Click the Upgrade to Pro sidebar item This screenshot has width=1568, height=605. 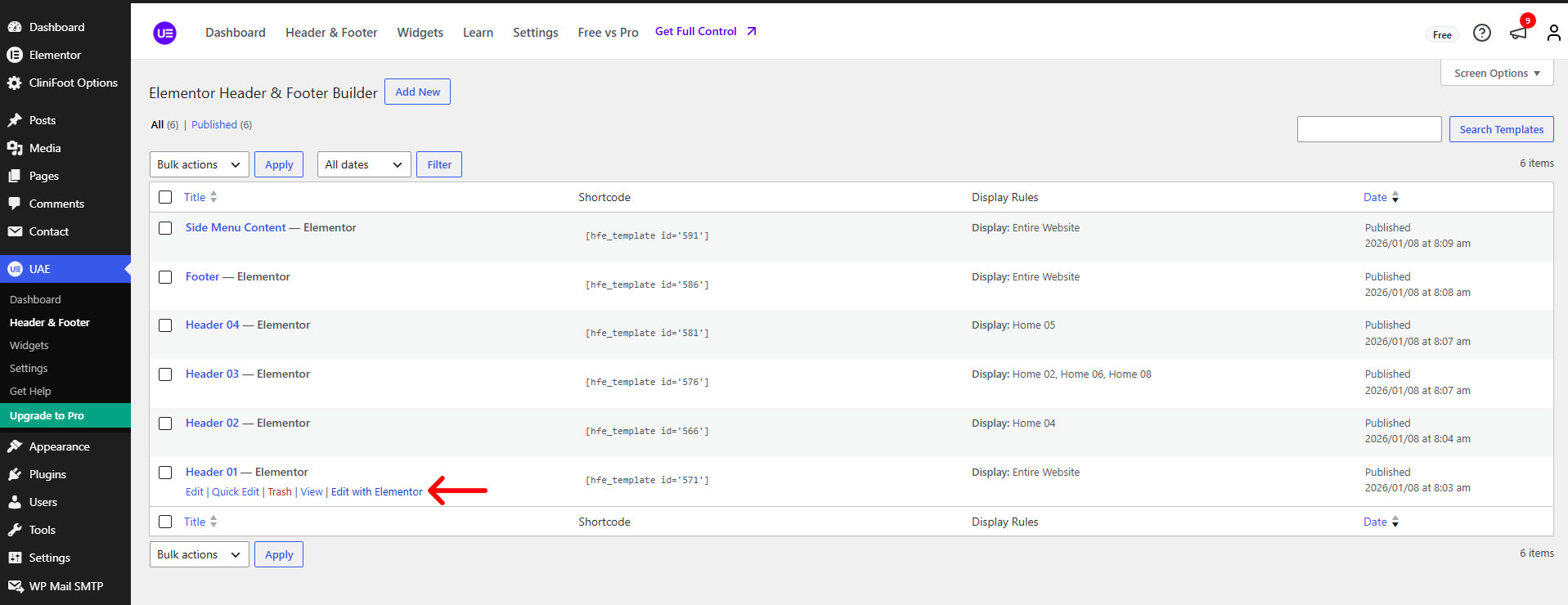[65, 415]
